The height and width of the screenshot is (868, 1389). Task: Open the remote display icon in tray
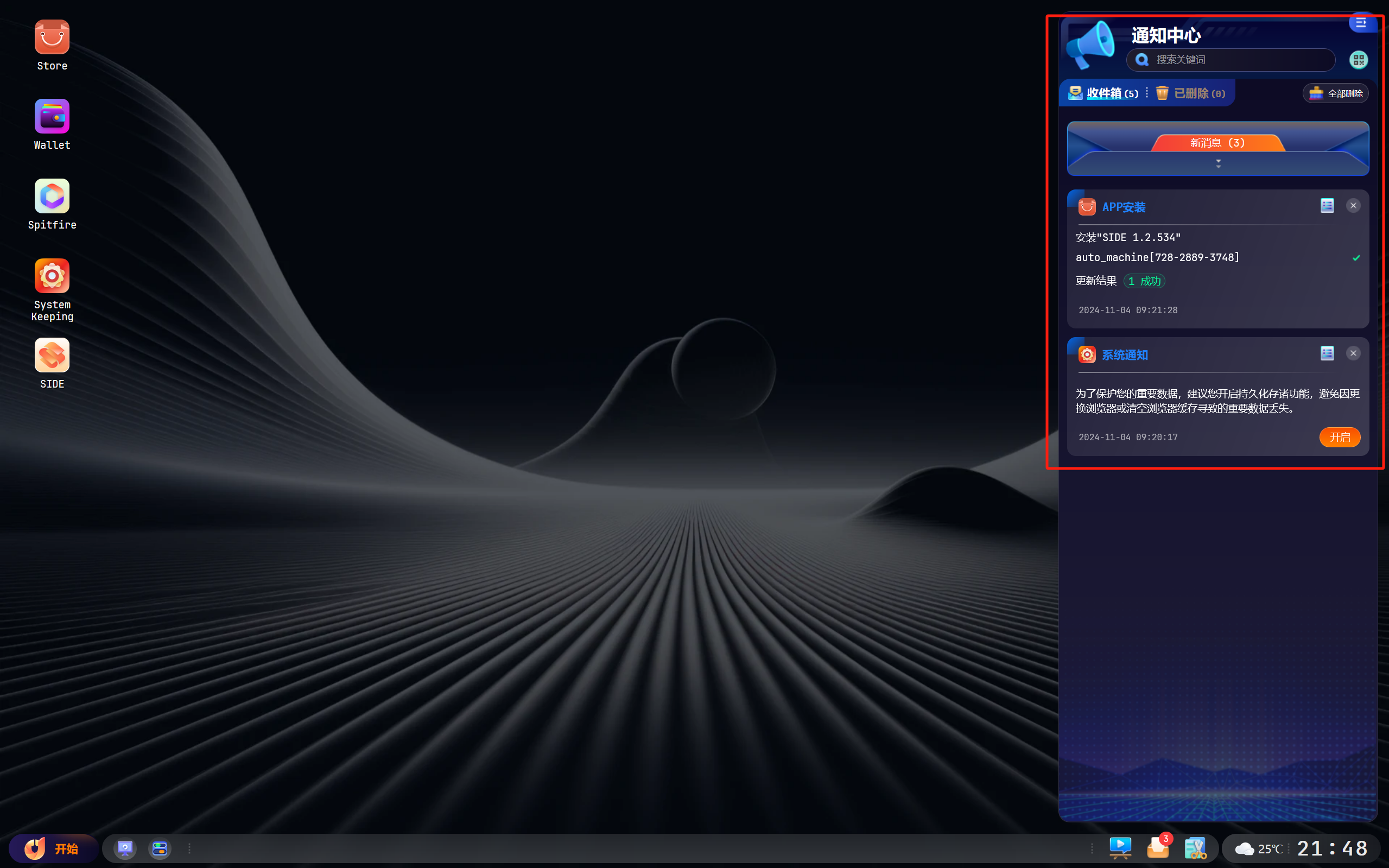point(1120,848)
